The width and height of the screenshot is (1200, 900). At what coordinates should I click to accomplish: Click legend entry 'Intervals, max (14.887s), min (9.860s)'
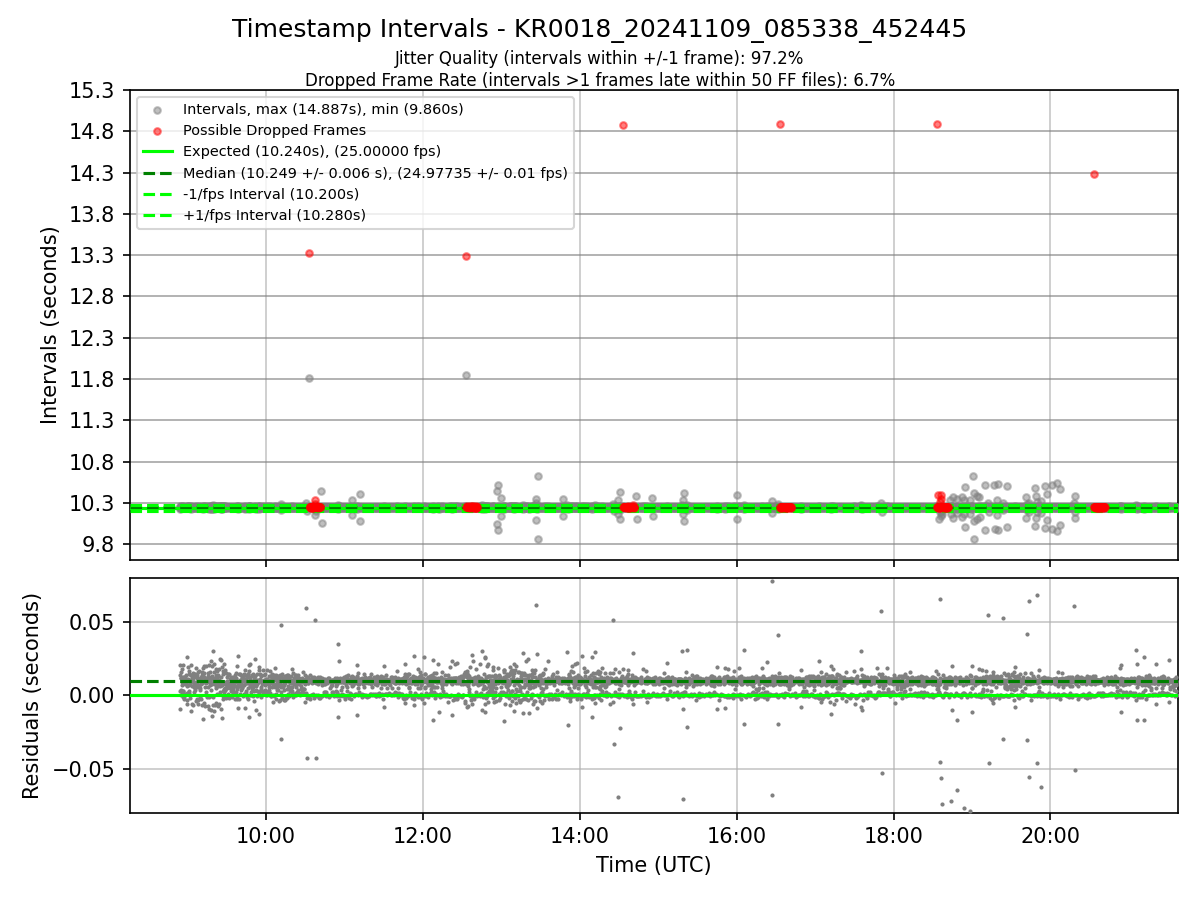pyautogui.click(x=323, y=109)
